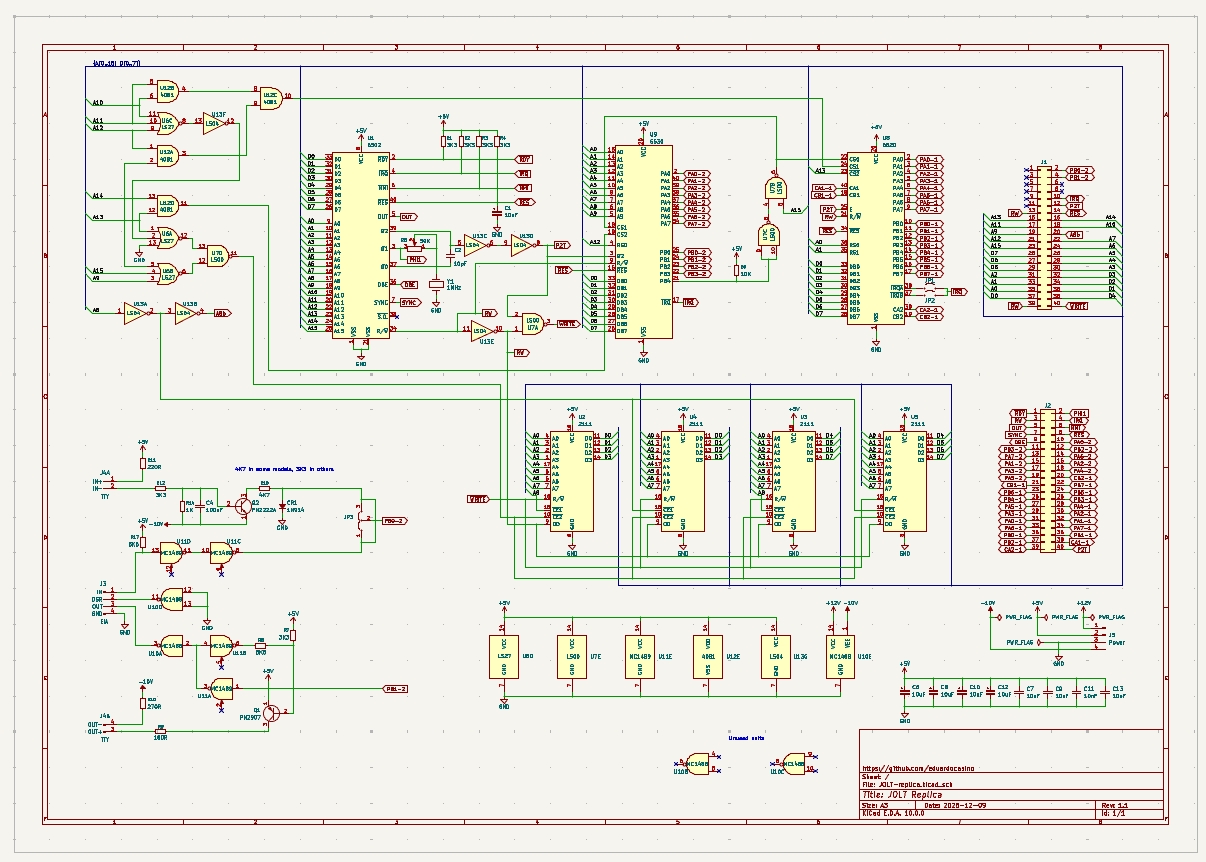Click the PB1-2 global label

(397, 689)
